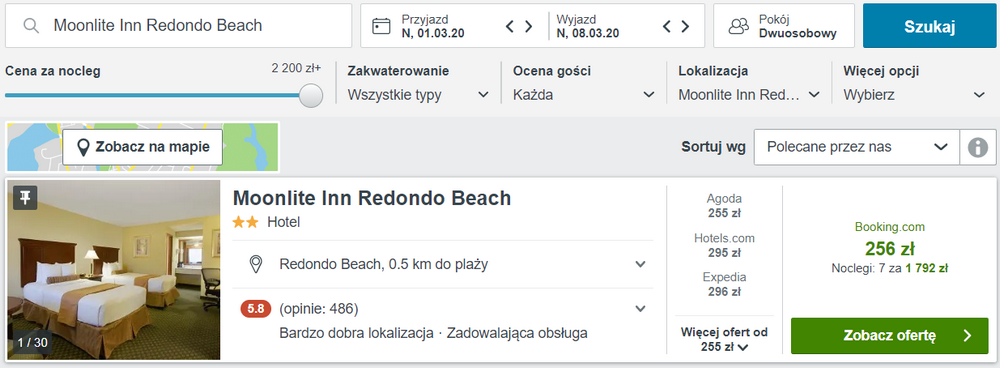Open Zobacz na mapie map view
This screenshot has height=368, width=1000.
[142, 147]
